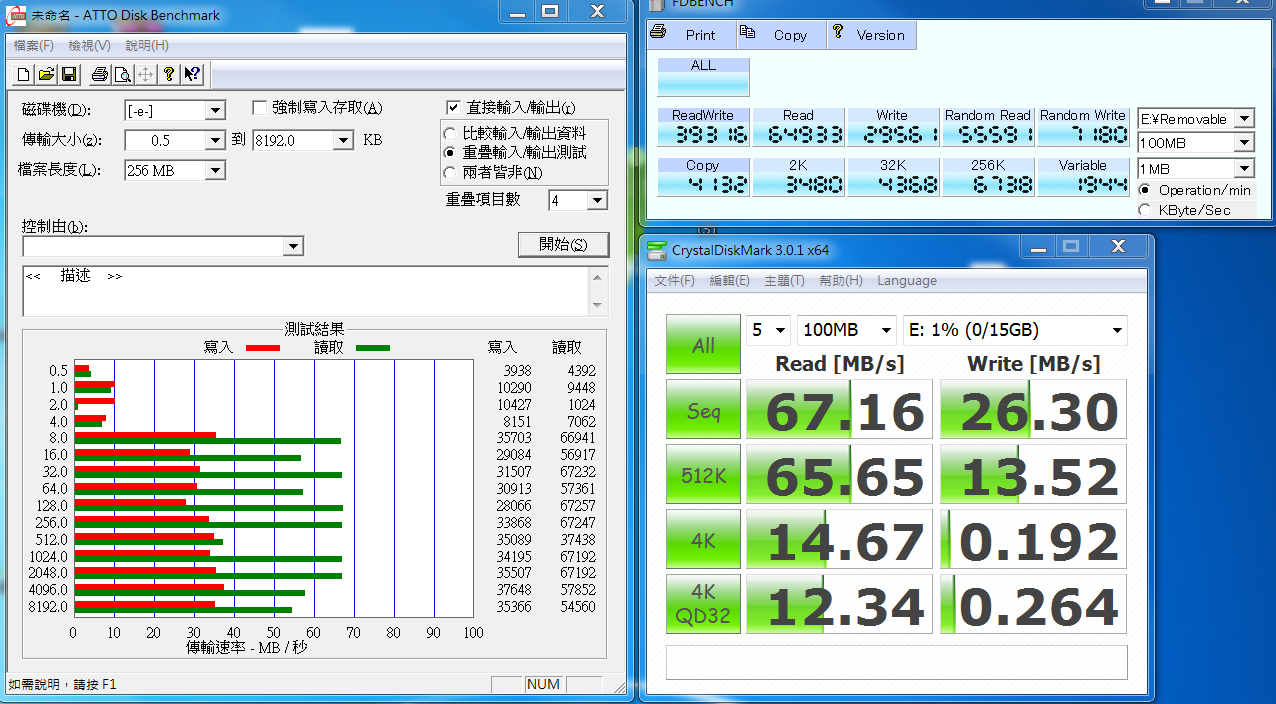Enable 強制寫入存取 checkbox
This screenshot has height=704, width=1276.
click(x=260, y=107)
